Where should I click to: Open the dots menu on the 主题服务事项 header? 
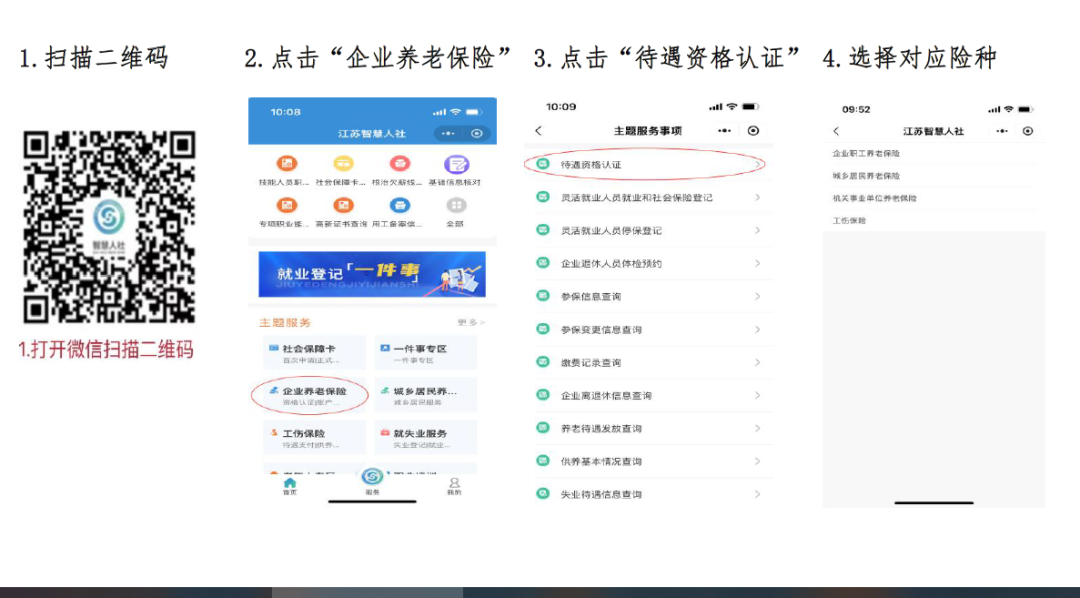coord(724,130)
